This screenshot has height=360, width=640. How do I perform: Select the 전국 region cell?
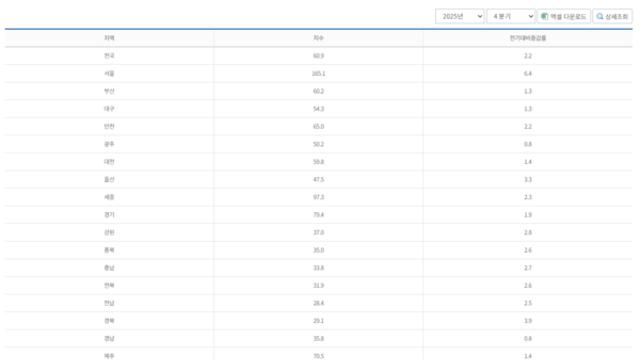click(x=109, y=56)
